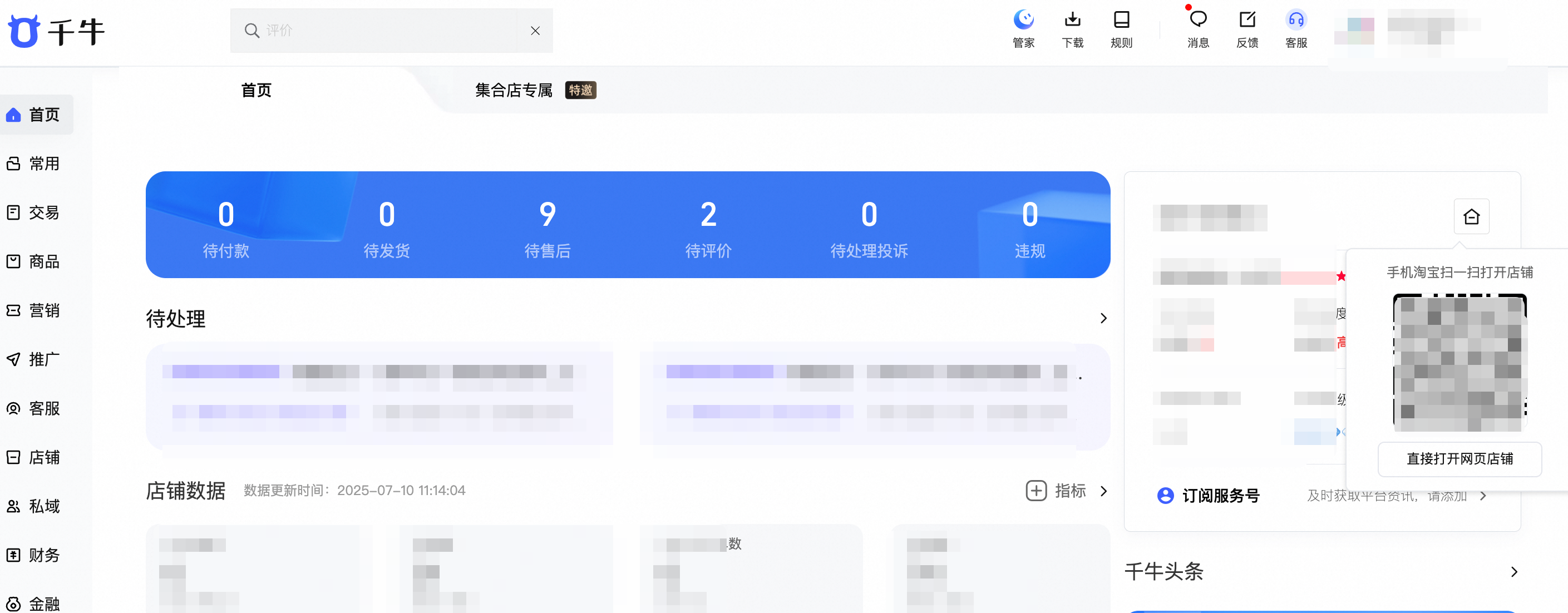Click the 店铺数据 heading
The image size is (1568, 613).
(x=186, y=491)
